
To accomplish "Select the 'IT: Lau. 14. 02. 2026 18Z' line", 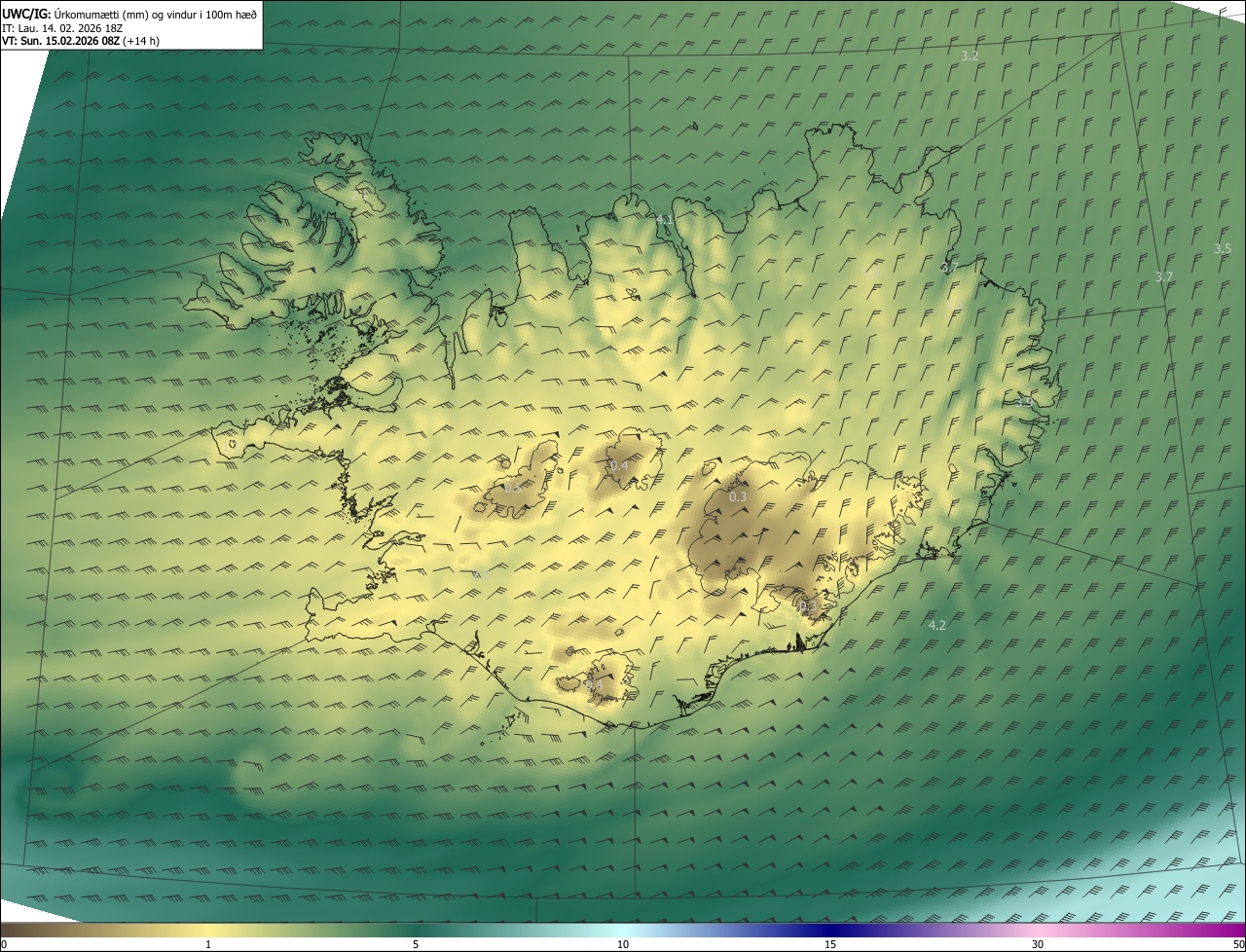I will [61, 28].
